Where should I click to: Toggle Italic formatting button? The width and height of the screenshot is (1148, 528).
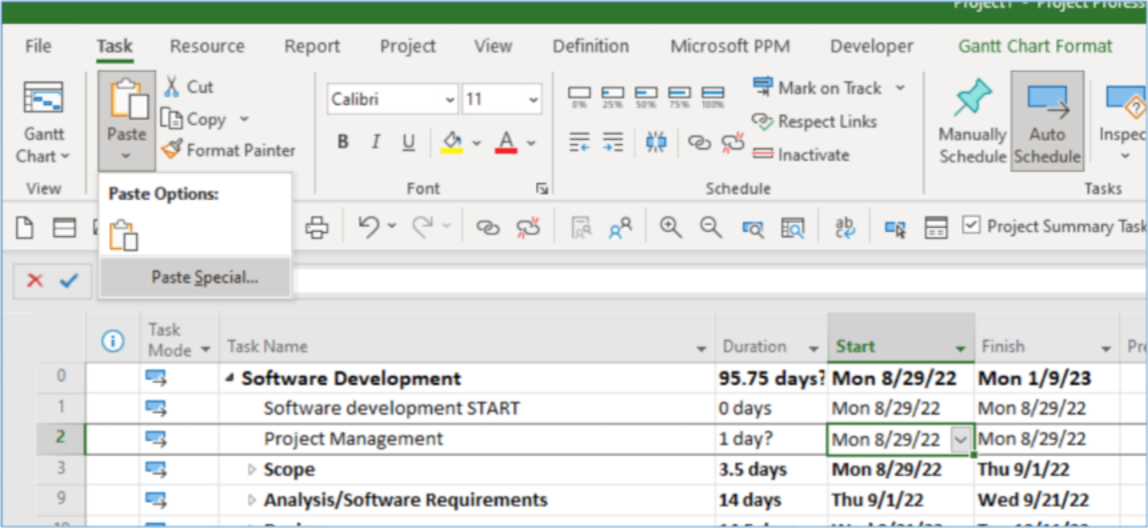pos(375,142)
